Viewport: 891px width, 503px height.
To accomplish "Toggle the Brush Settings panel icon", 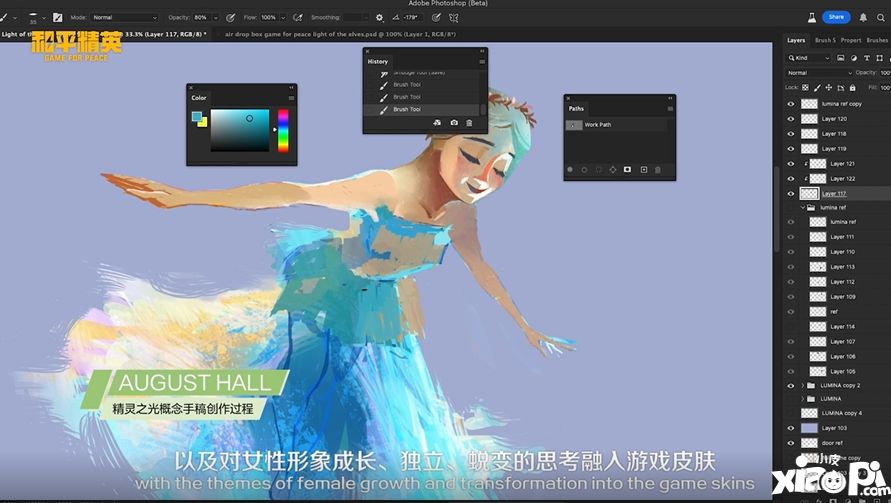I will coord(57,18).
